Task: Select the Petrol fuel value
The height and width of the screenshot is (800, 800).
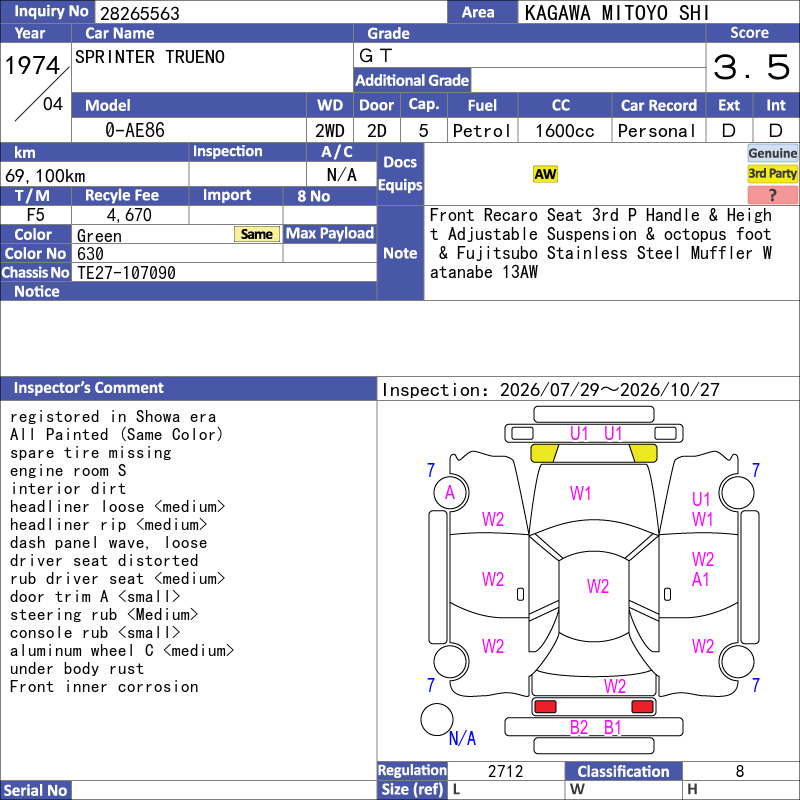Action: point(482,131)
